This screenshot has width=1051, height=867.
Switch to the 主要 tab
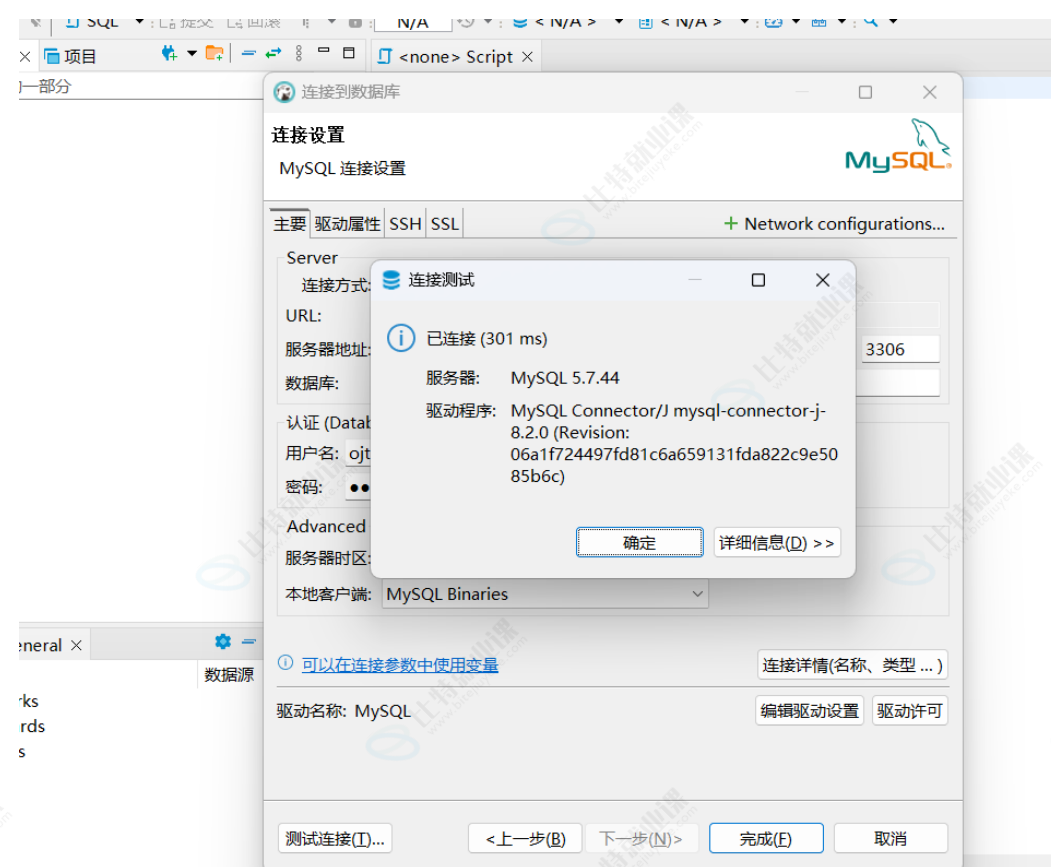[290, 223]
